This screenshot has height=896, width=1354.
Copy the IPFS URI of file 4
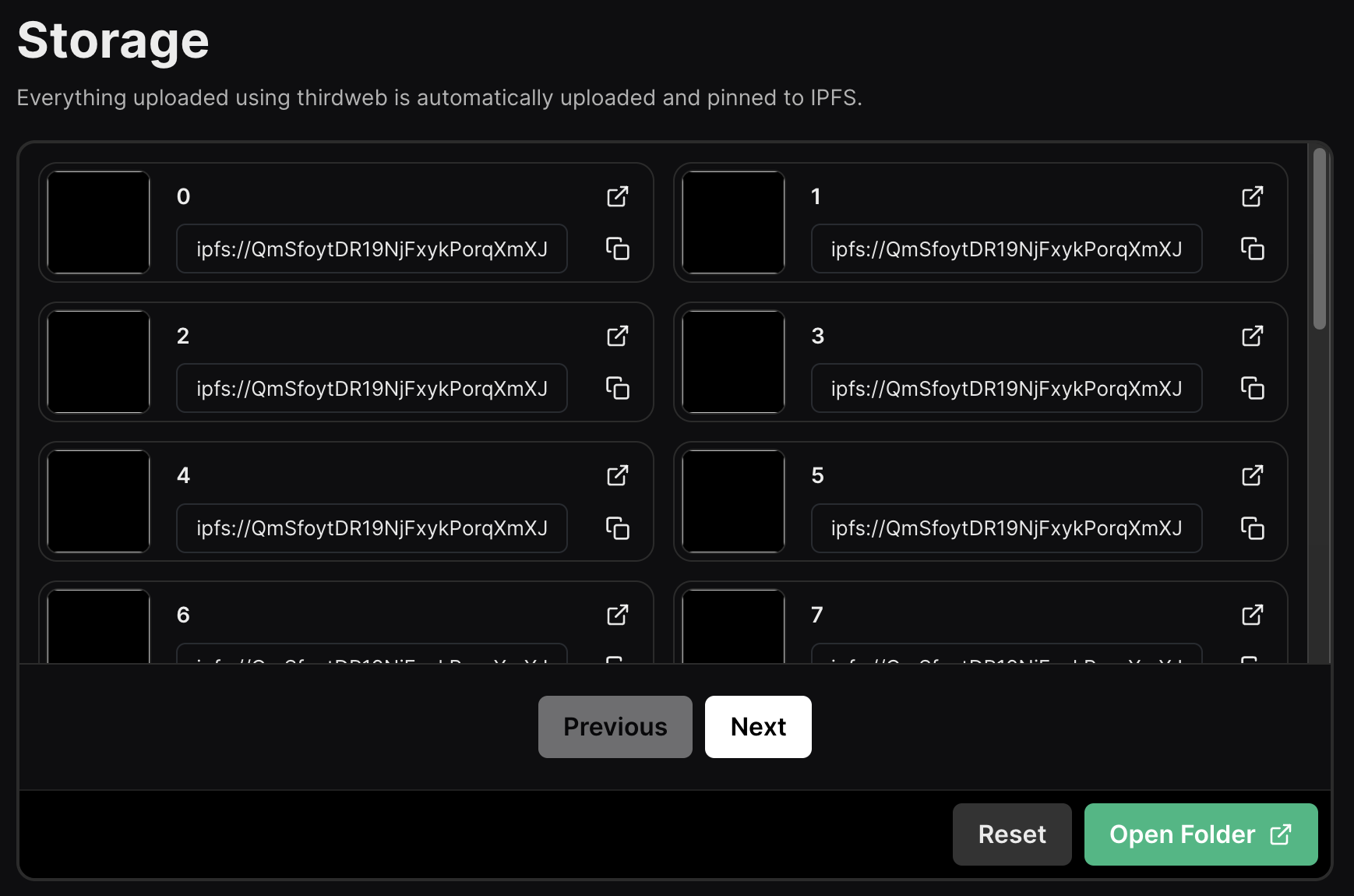pyautogui.click(x=618, y=528)
